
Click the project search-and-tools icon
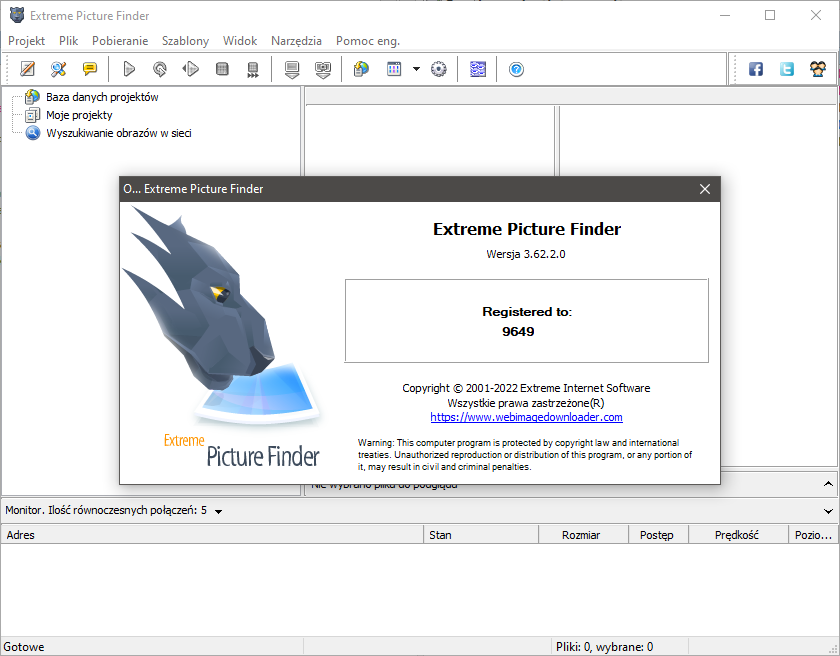point(58,69)
